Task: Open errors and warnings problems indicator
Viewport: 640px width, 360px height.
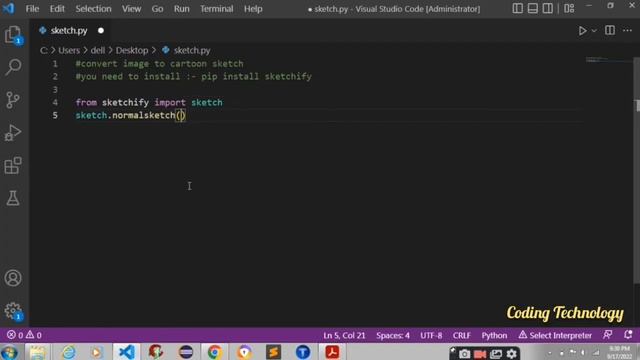Action: (x=24, y=335)
